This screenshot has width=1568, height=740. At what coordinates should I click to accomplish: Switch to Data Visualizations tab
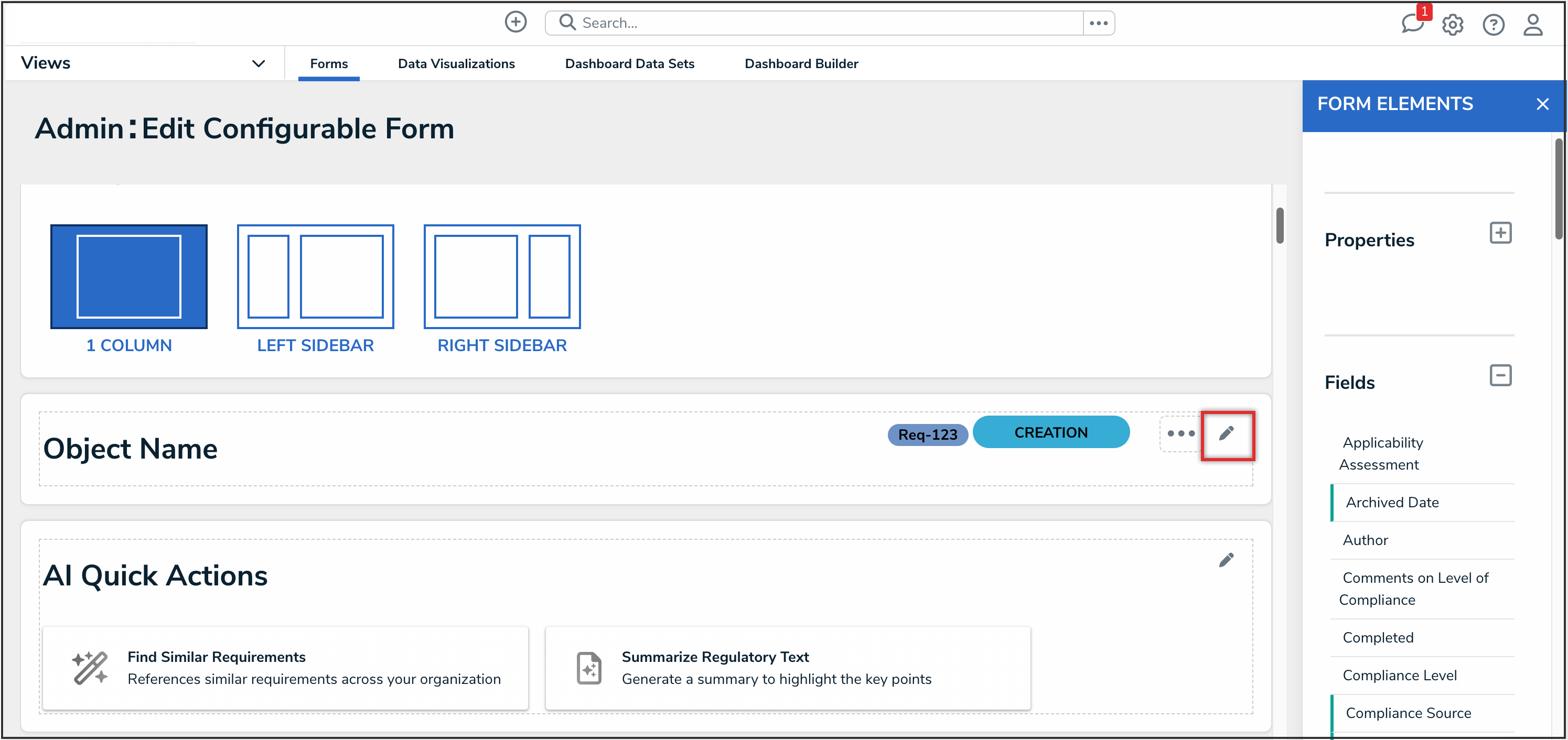coord(456,64)
